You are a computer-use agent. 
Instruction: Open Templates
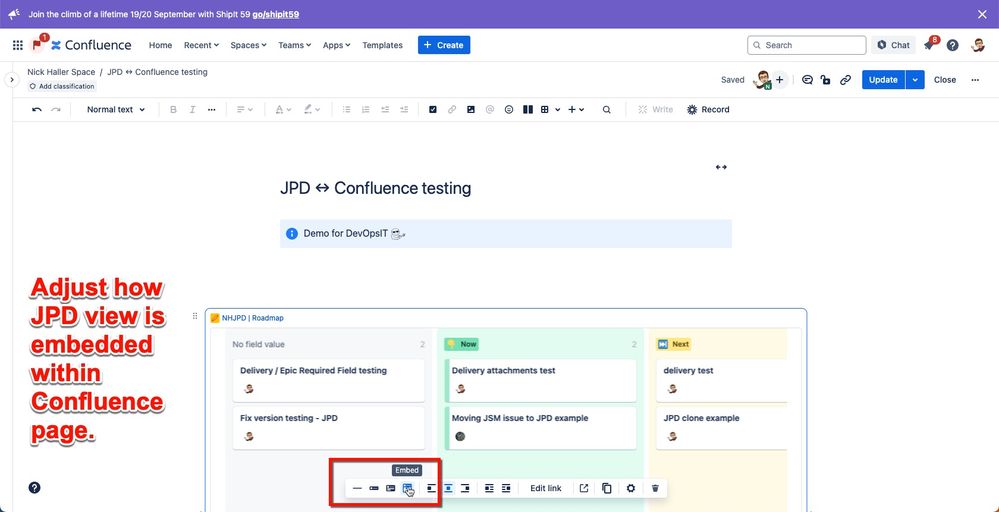(382, 45)
